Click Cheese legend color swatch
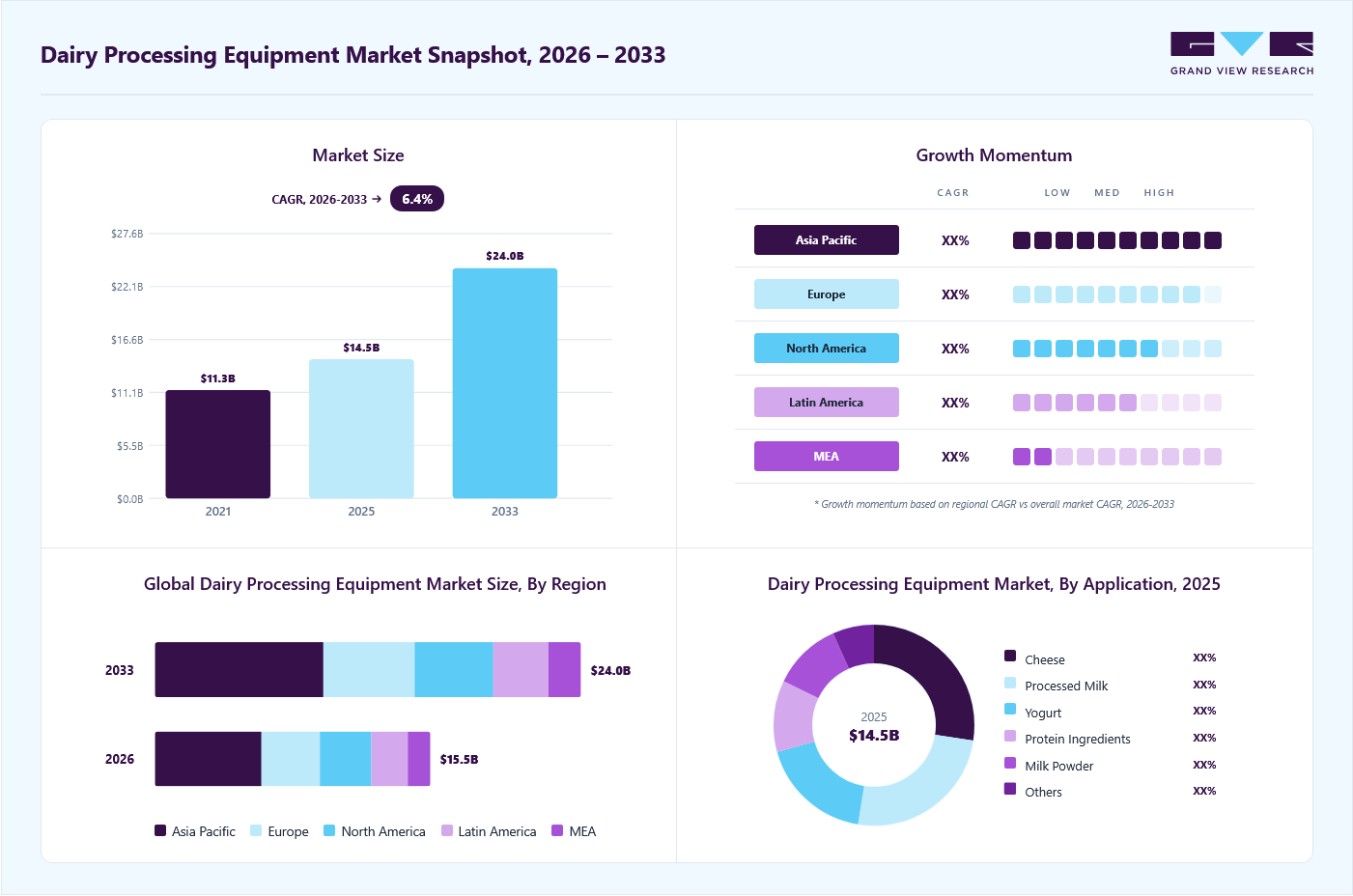The height and width of the screenshot is (896, 1353). [1010, 656]
